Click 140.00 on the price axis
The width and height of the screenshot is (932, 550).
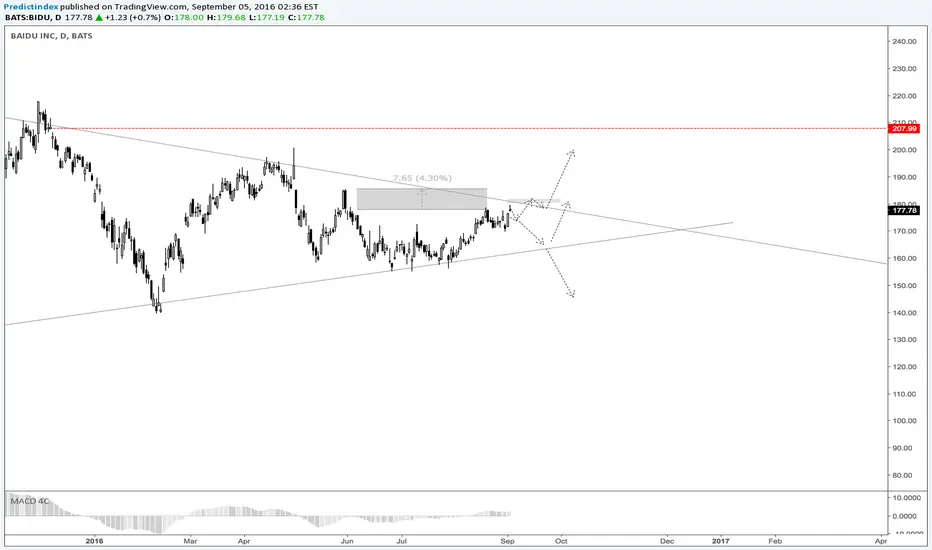coord(904,313)
